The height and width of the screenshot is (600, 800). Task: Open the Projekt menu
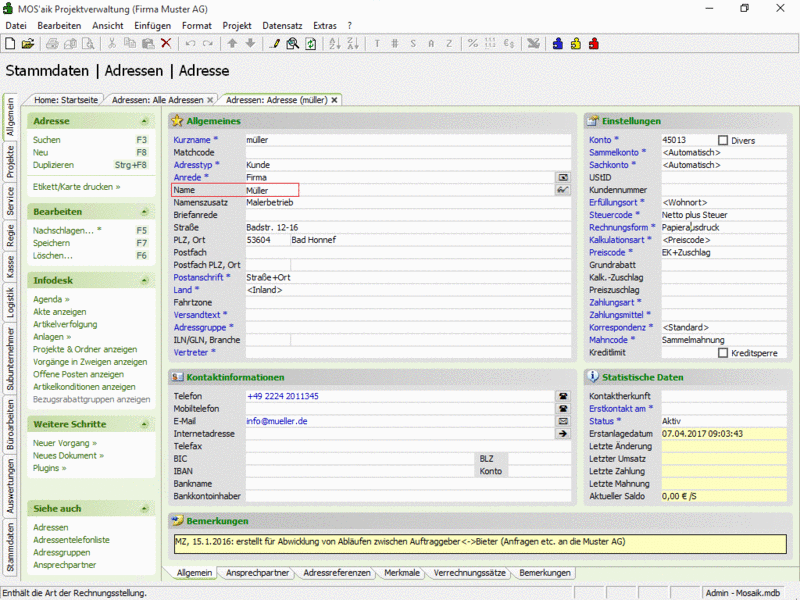pos(237,26)
